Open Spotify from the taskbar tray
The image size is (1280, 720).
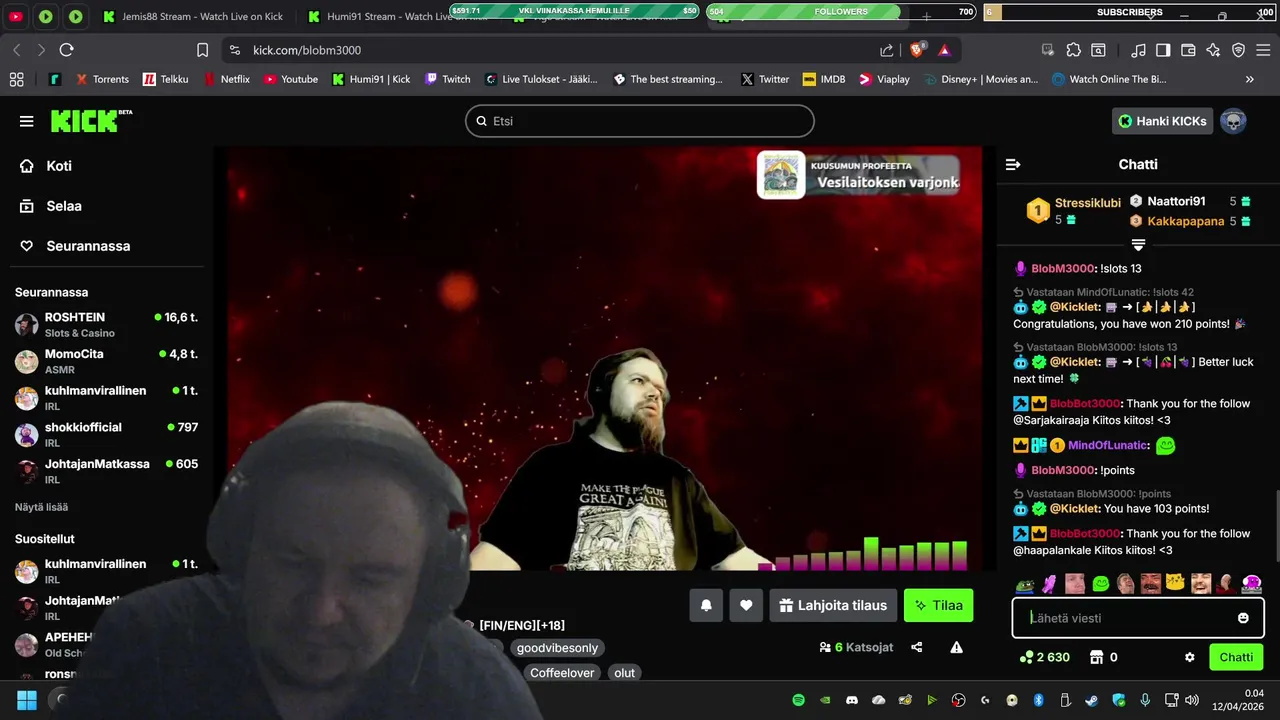[798, 700]
